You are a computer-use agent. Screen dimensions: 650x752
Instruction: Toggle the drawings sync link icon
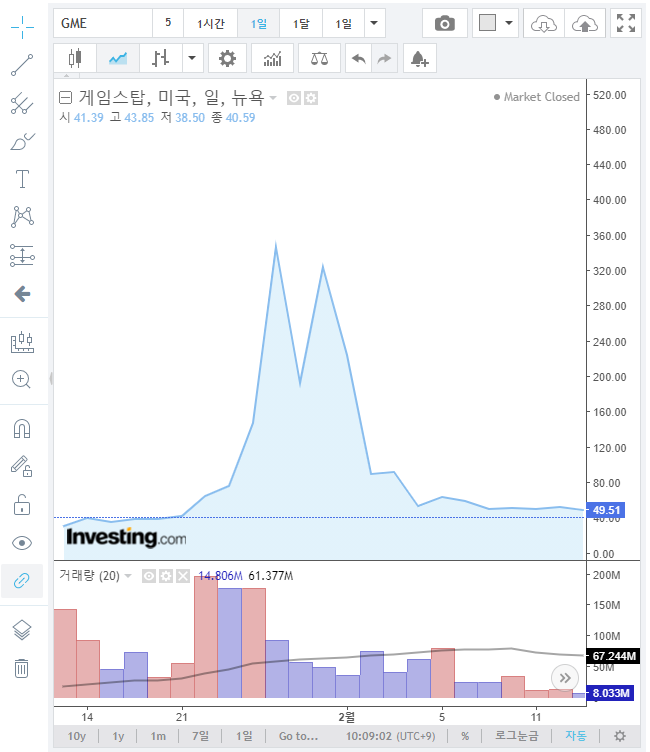[22, 581]
